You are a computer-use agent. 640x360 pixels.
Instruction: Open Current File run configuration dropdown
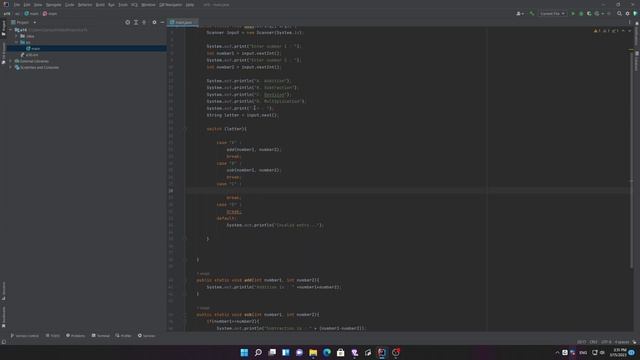tap(553, 14)
